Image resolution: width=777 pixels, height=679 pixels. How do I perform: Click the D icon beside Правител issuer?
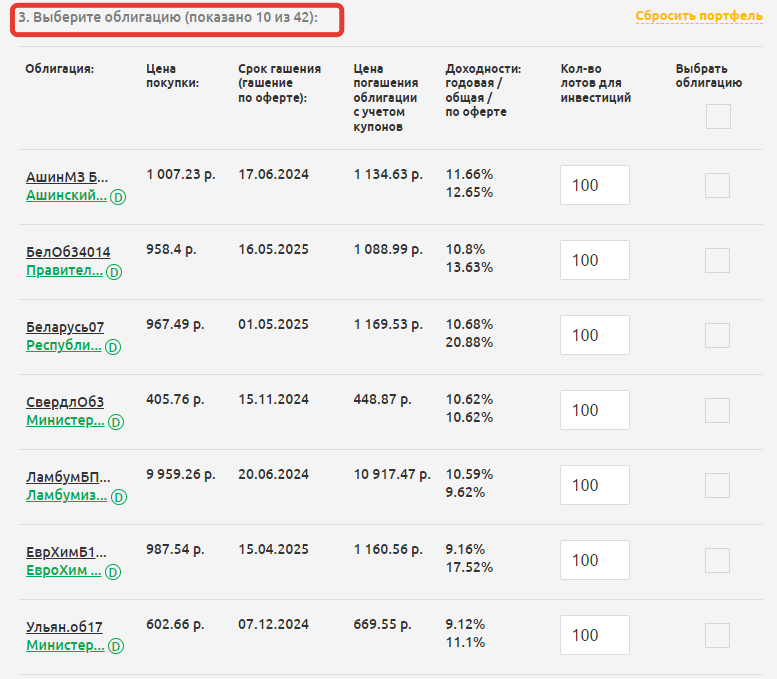coord(114,272)
